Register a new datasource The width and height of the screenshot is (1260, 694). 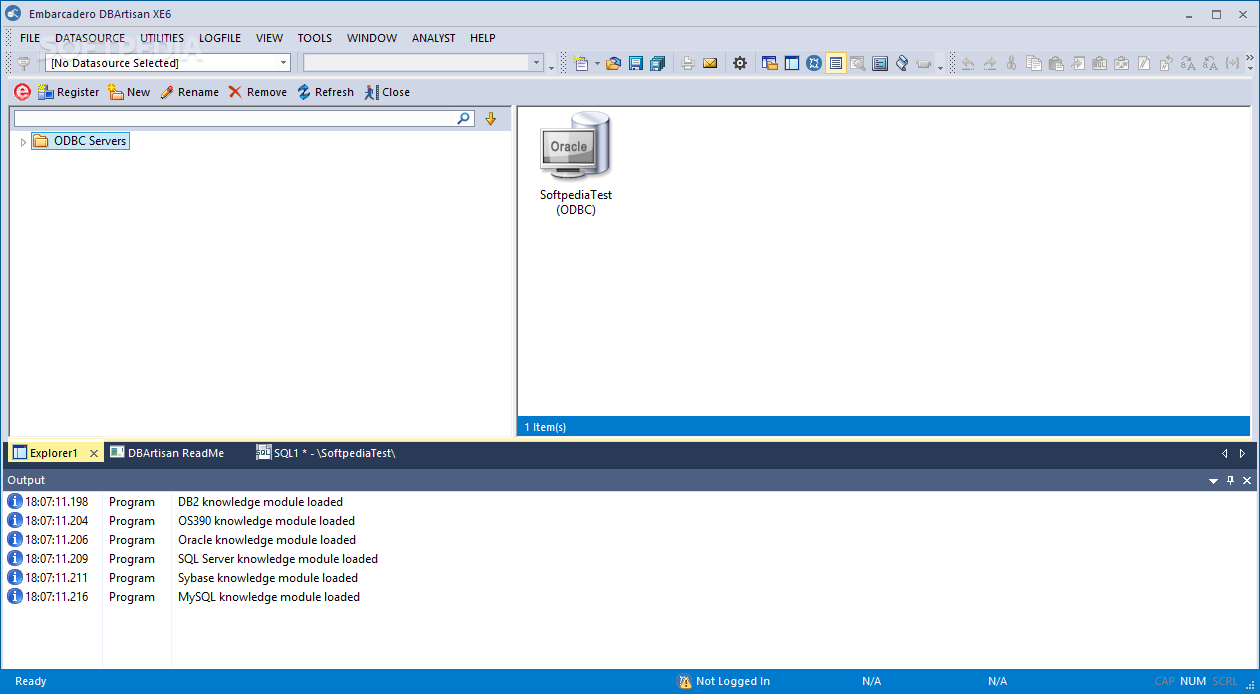68,92
